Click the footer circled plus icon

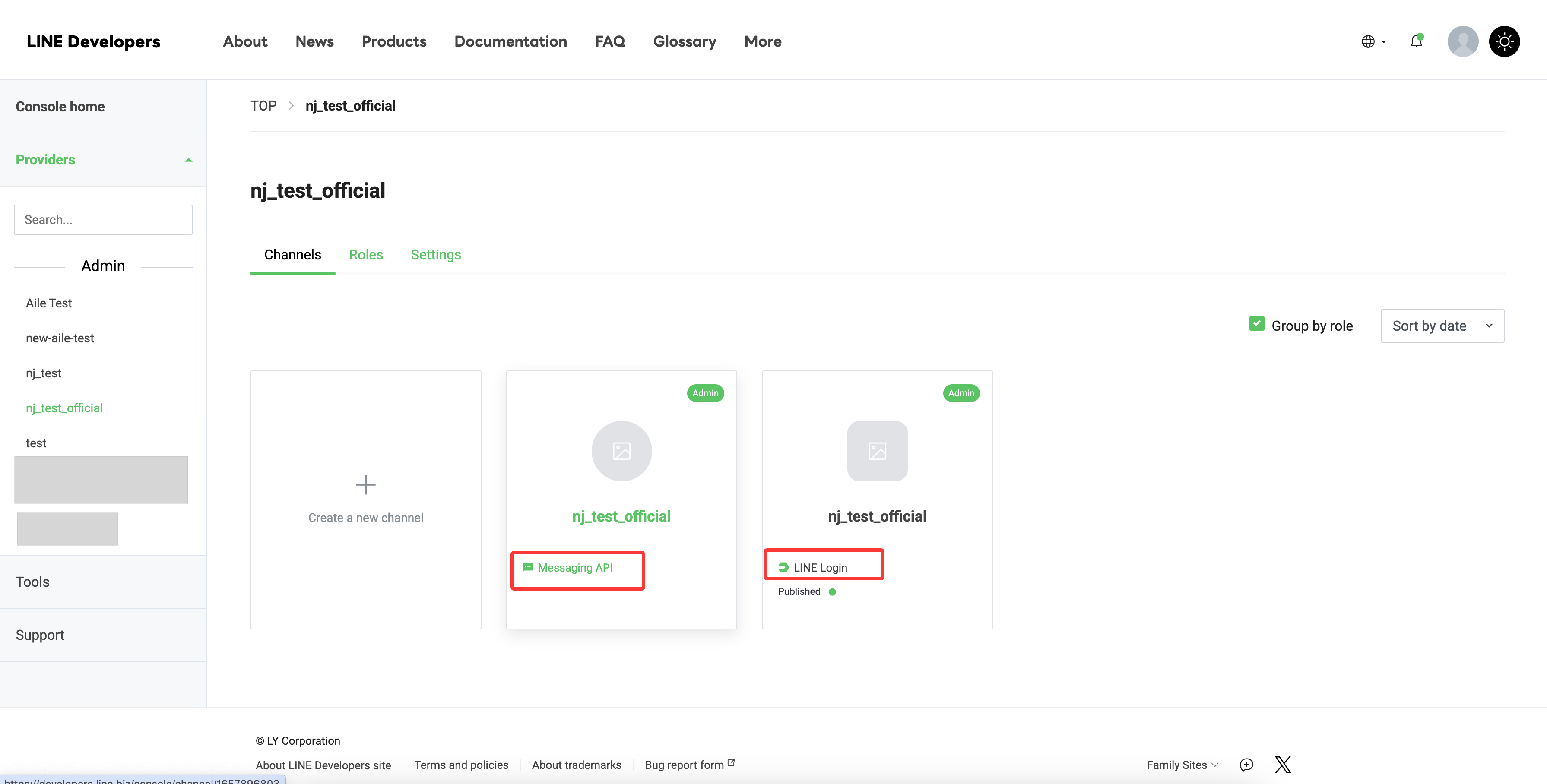point(1246,764)
